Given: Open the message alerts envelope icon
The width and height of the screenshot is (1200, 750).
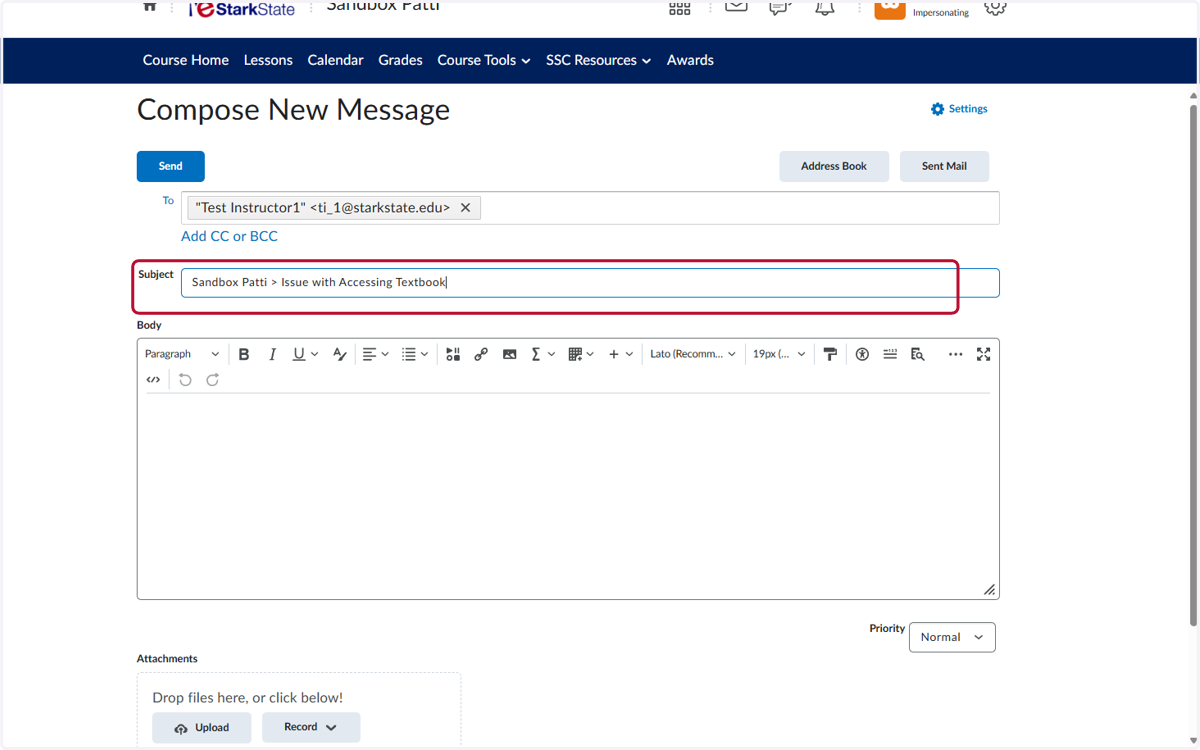Looking at the screenshot, I should [736, 6].
